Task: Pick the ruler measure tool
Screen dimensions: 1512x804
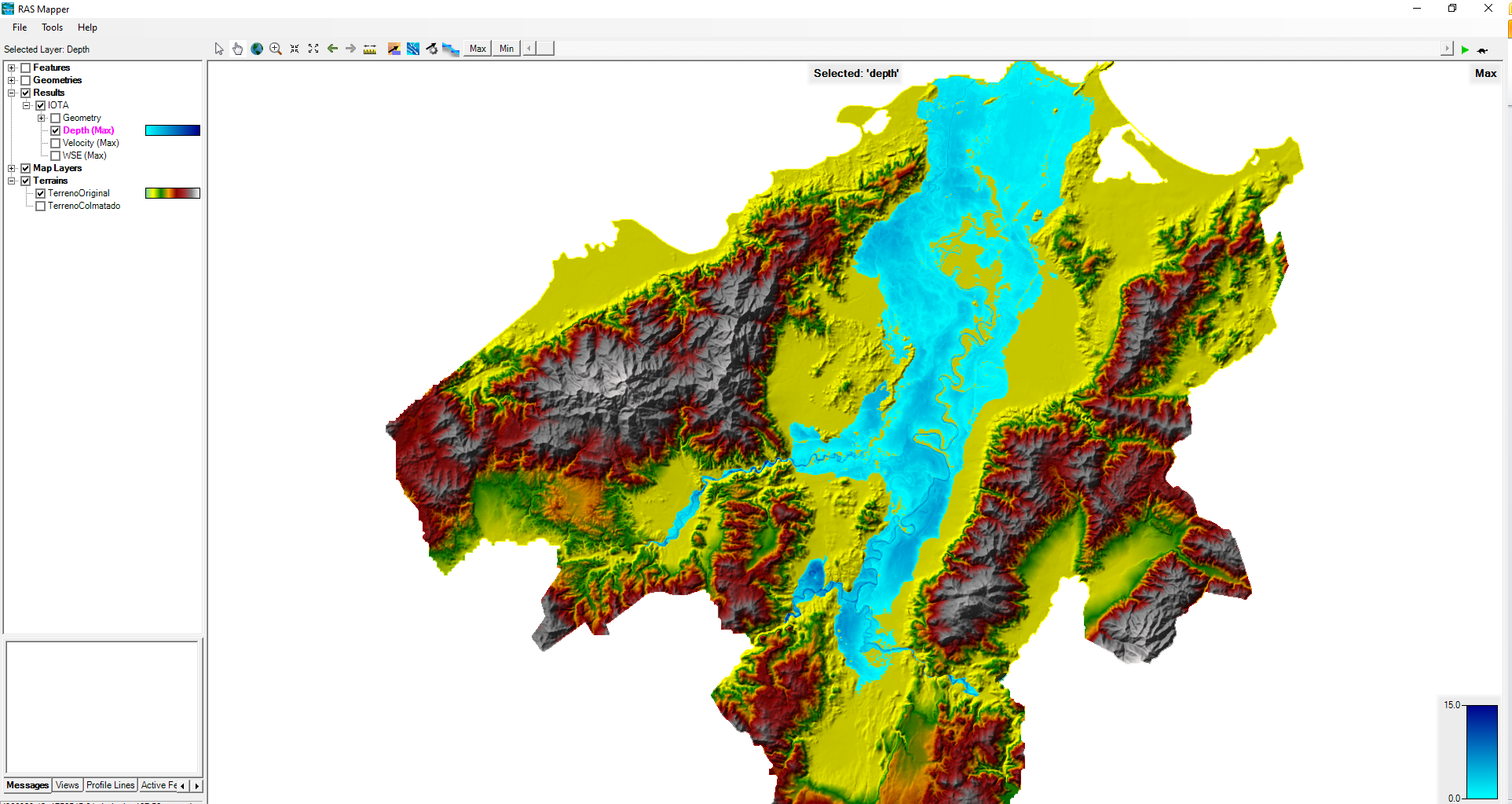Action: (x=370, y=49)
